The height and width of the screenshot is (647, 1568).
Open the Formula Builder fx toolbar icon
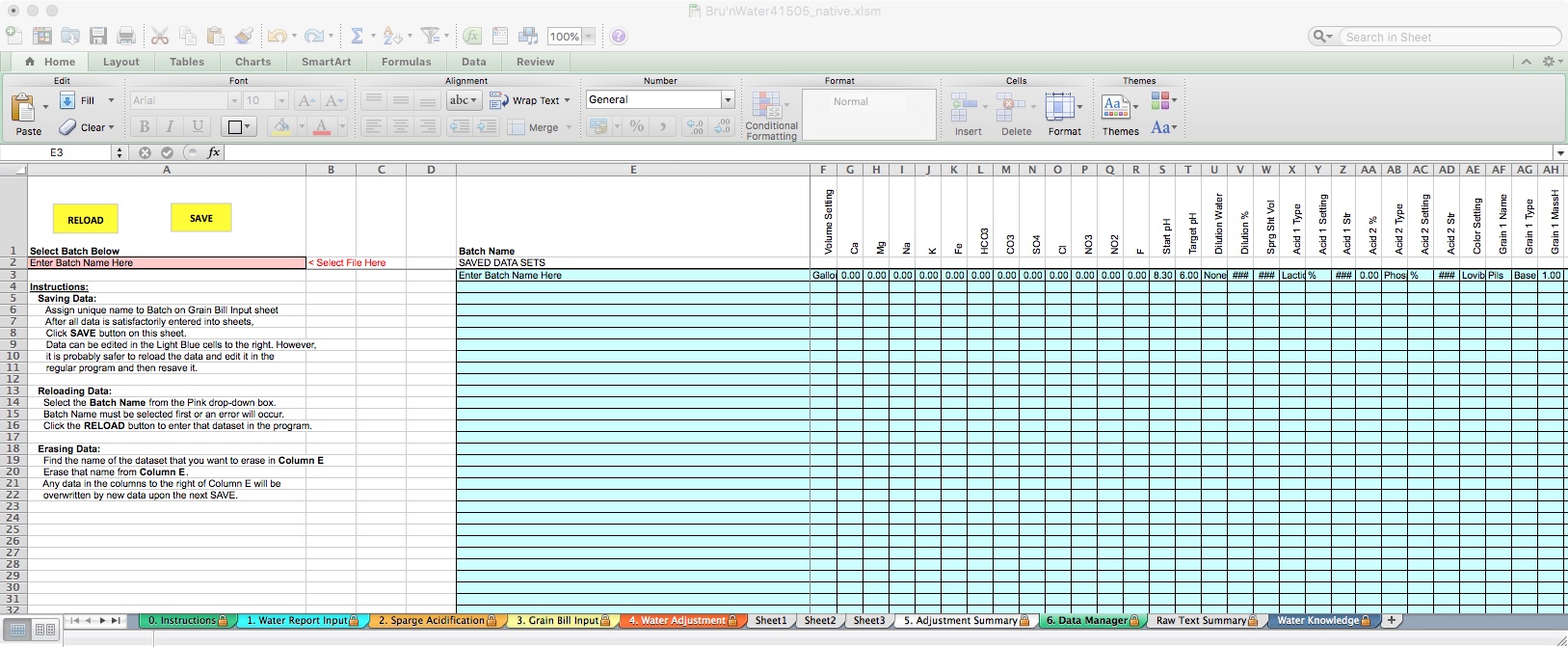click(472, 37)
